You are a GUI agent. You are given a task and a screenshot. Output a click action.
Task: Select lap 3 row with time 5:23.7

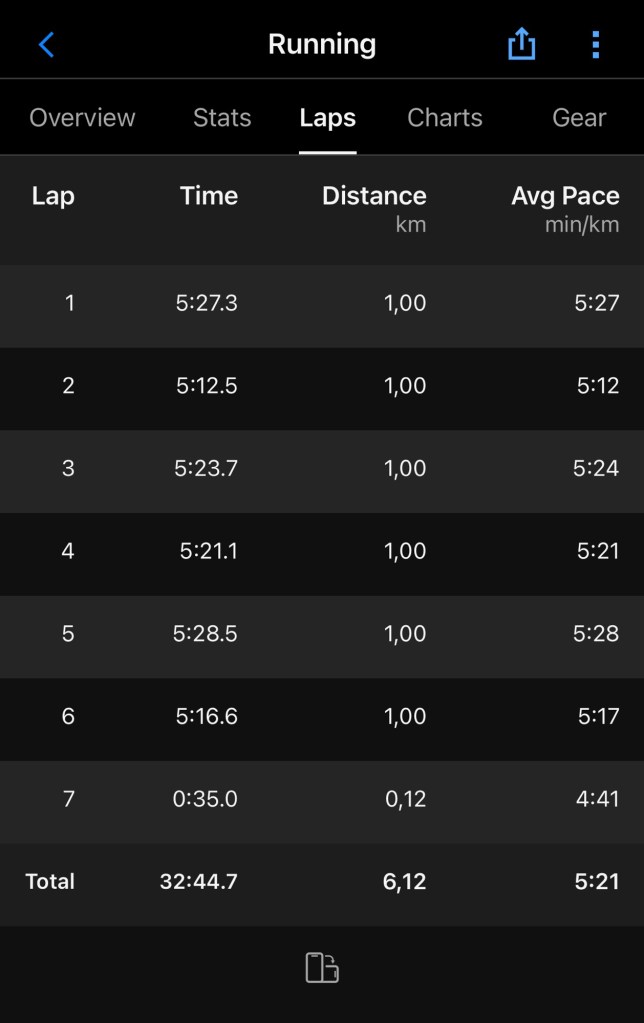(x=322, y=468)
